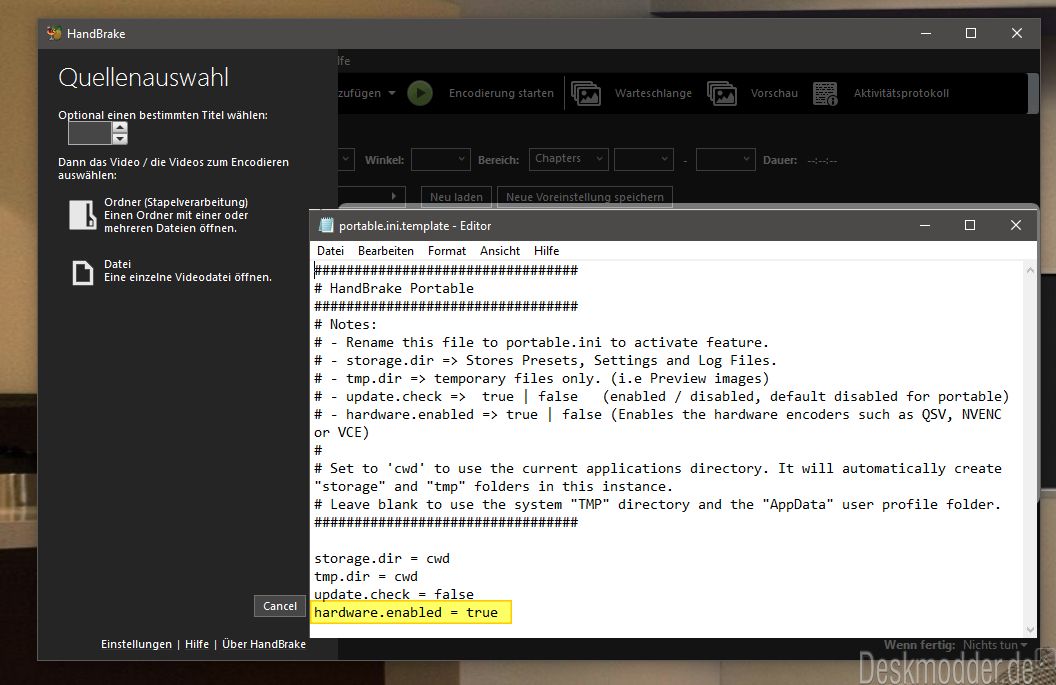Click the line 'storage.dir = cwd'
Viewport: 1056px width, 685px height.
[382, 558]
